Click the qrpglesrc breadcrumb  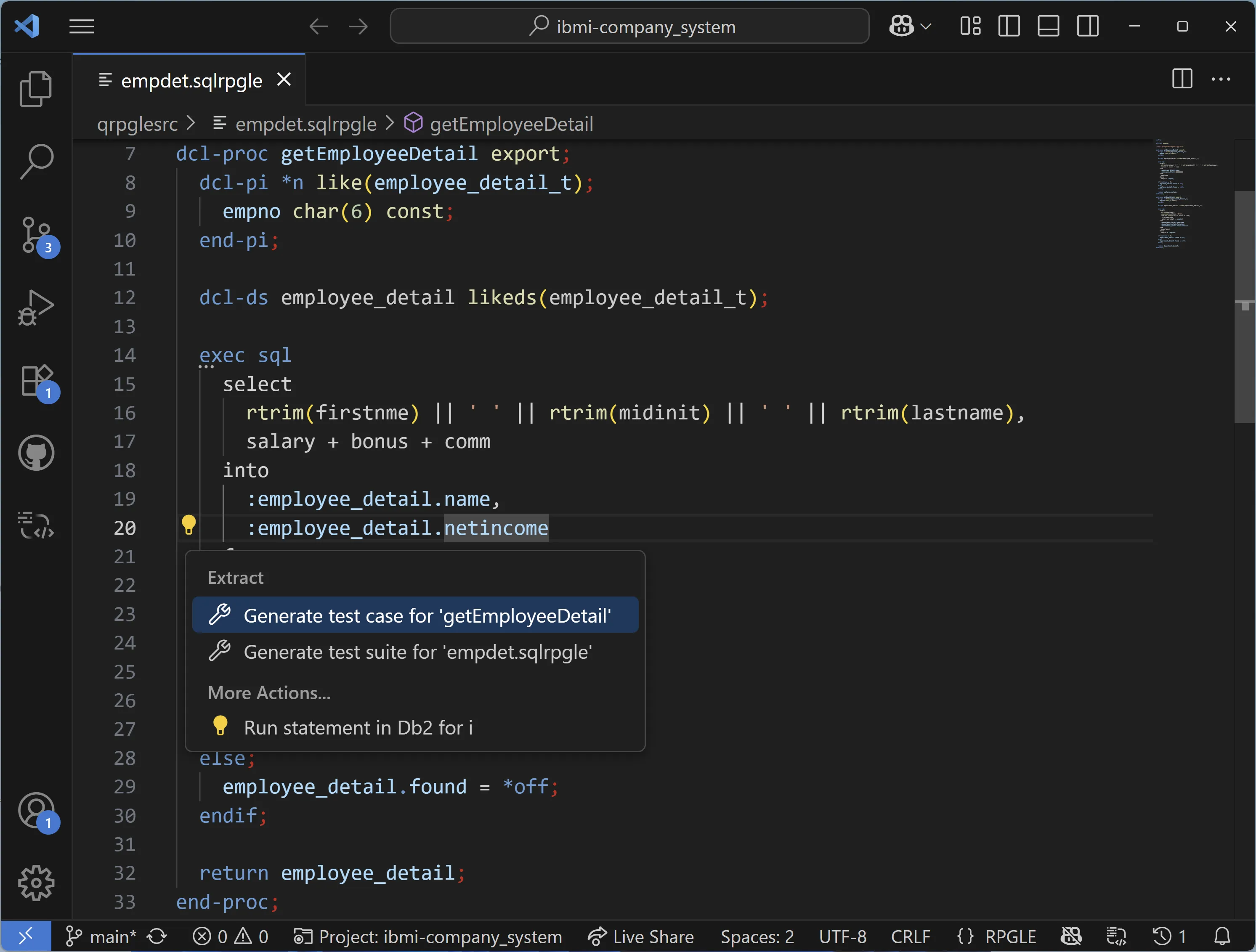(x=138, y=124)
